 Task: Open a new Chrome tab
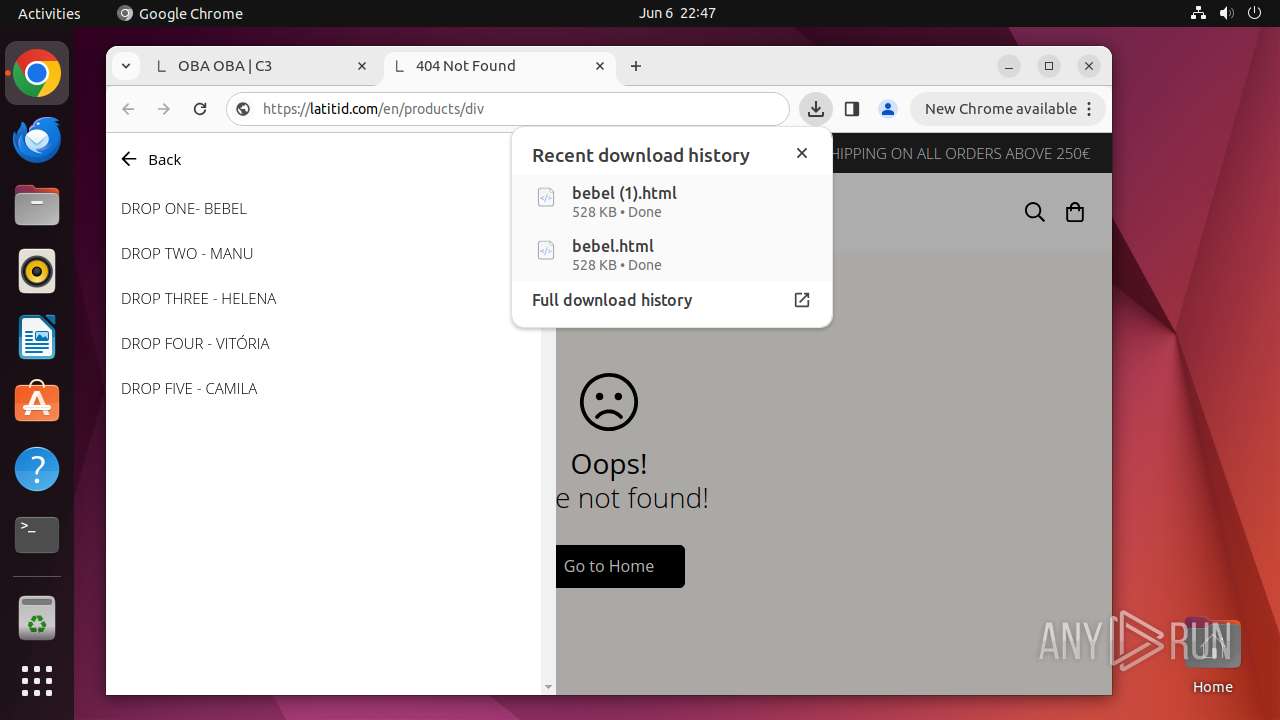click(636, 66)
